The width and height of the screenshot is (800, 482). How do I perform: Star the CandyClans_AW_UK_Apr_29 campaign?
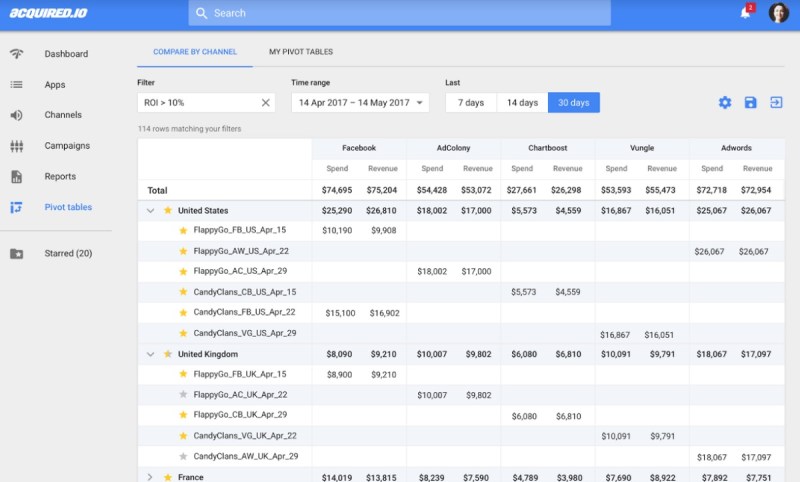click(x=183, y=456)
